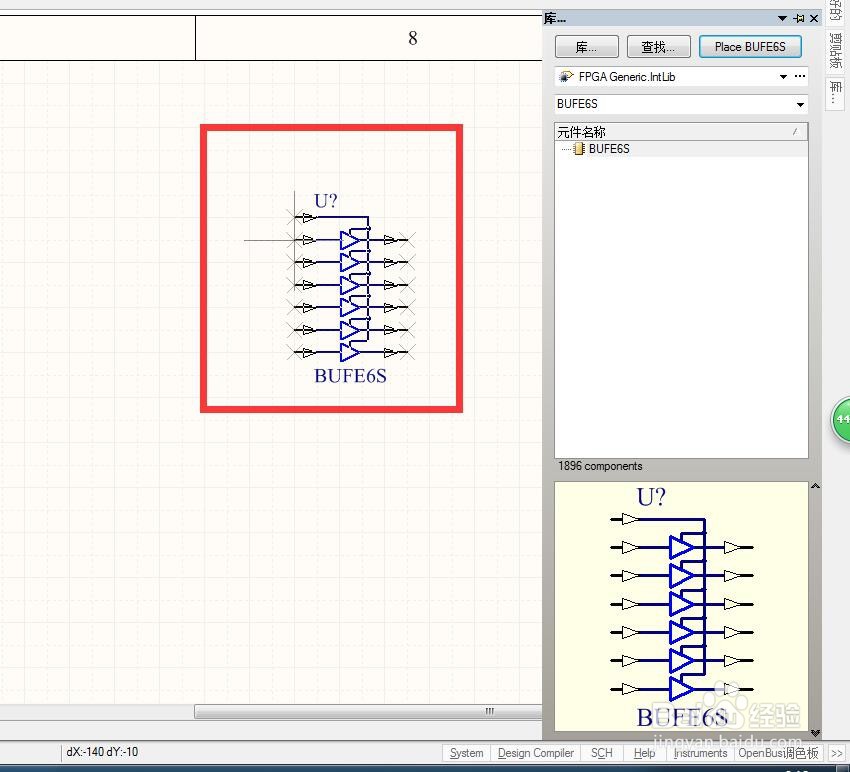This screenshot has height=772, width=850.
Task: Open the SCH panel menu
Action: click(x=601, y=753)
